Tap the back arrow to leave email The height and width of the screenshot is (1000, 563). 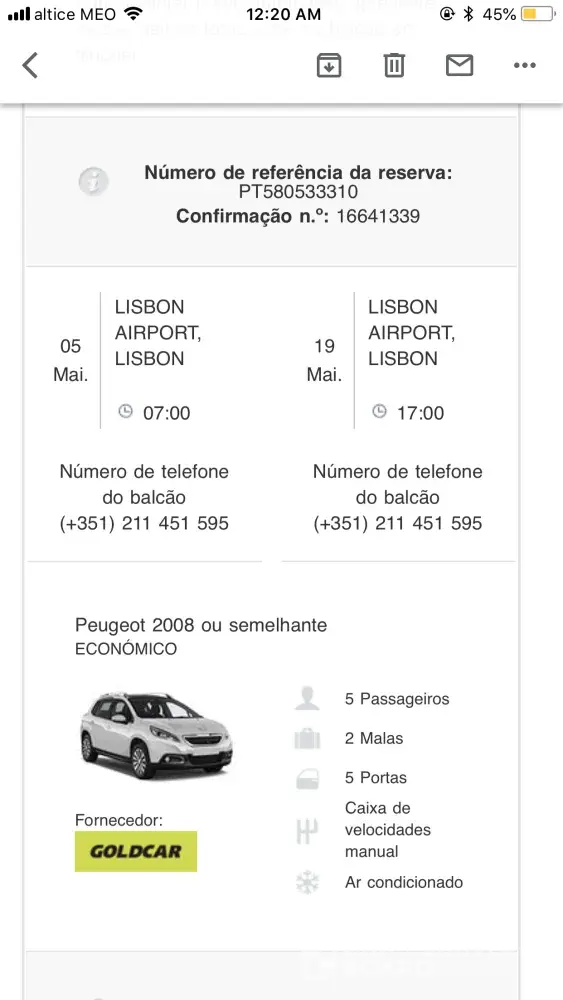point(30,65)
